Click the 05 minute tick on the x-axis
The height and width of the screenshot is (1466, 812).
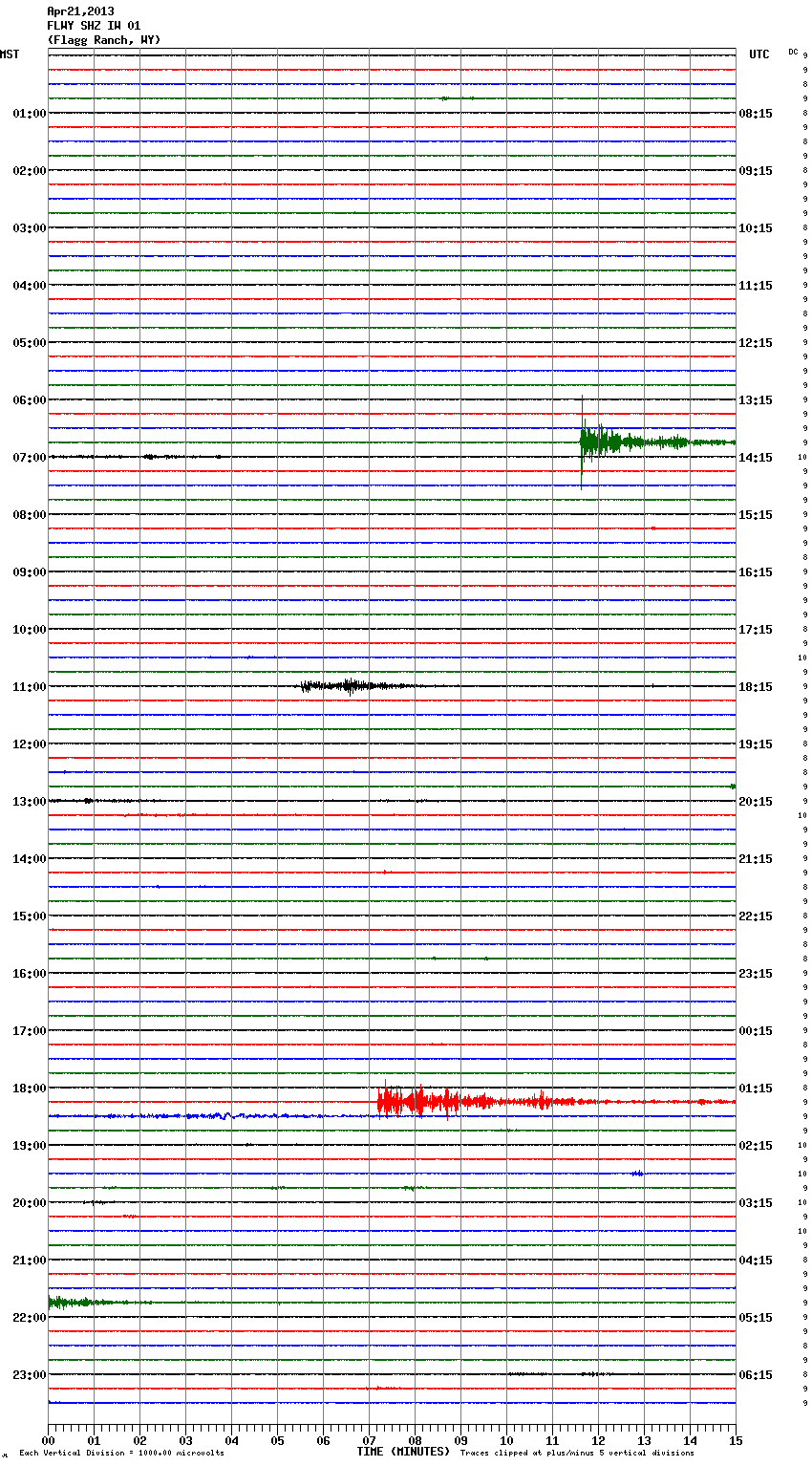(277, 1440)
